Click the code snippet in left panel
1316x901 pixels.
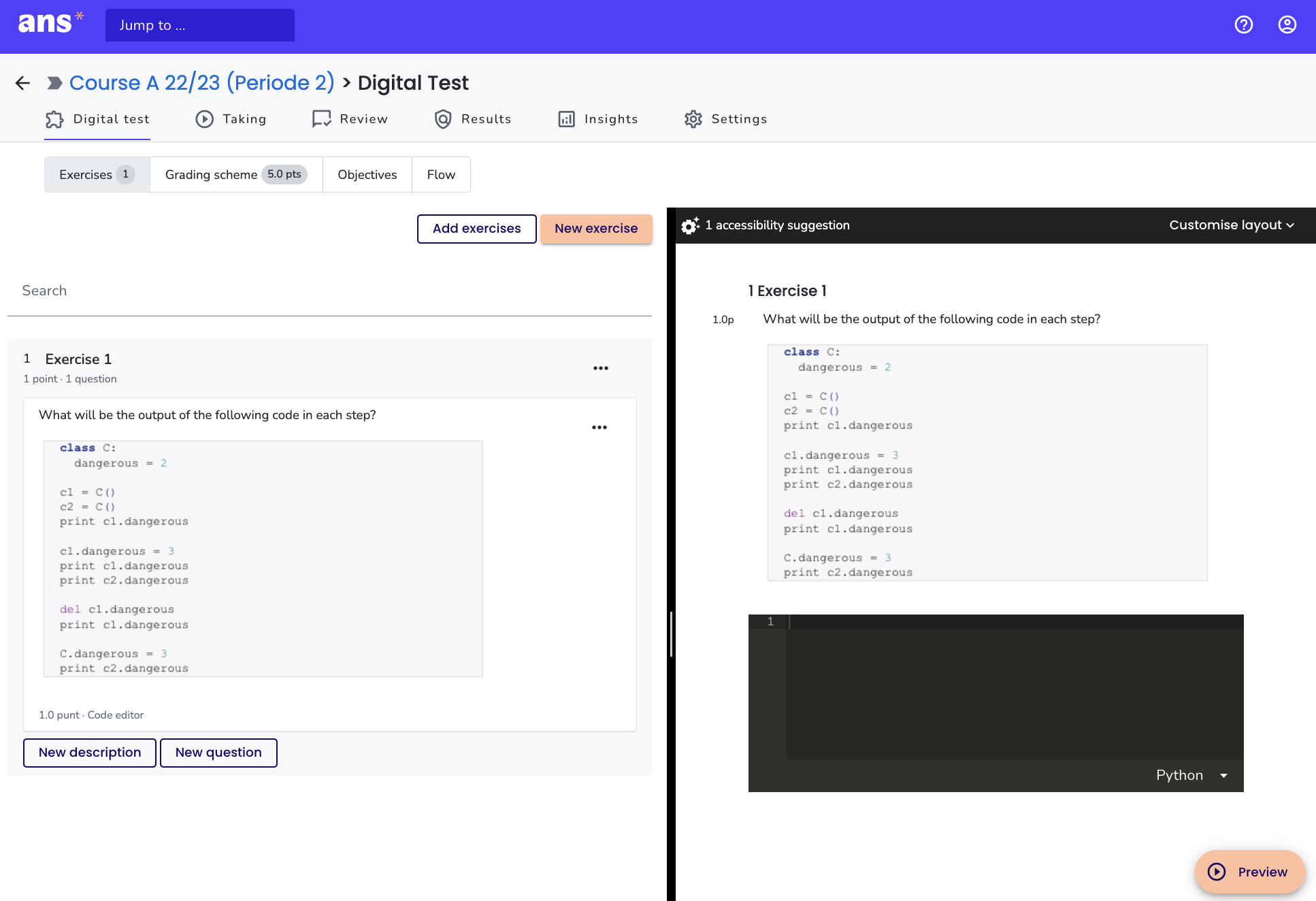click(263, 559)
